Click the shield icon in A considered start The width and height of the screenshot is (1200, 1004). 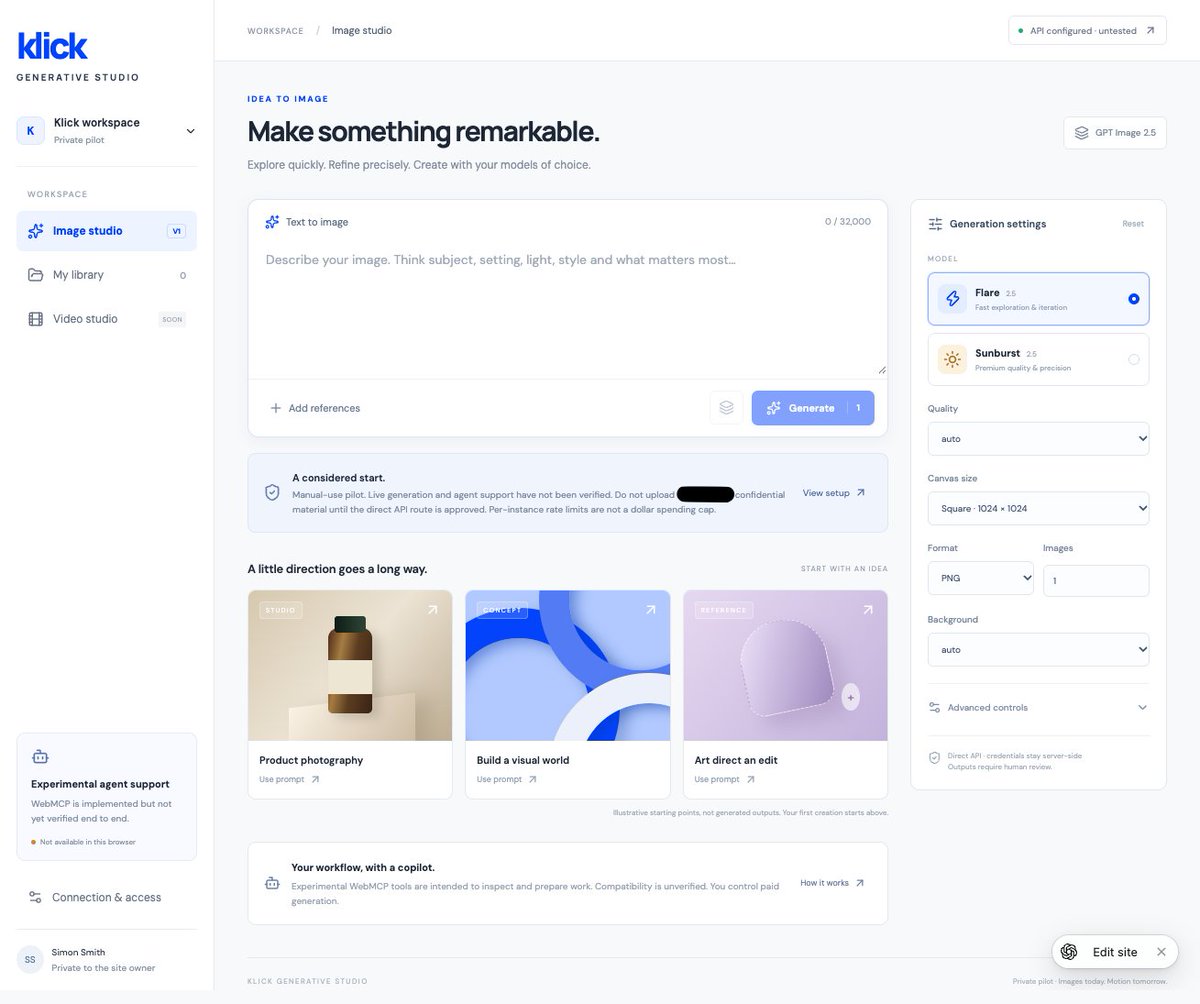(272, 493)
